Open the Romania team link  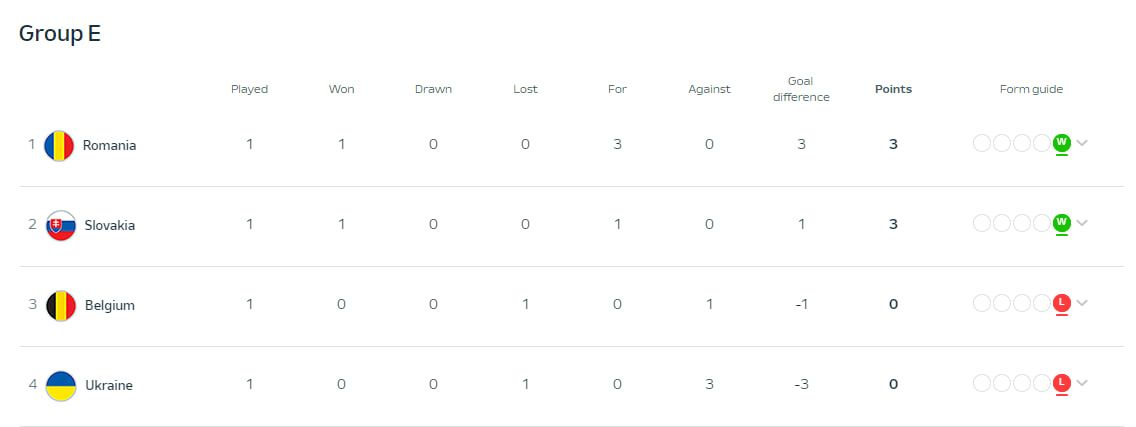click(109, 145)
